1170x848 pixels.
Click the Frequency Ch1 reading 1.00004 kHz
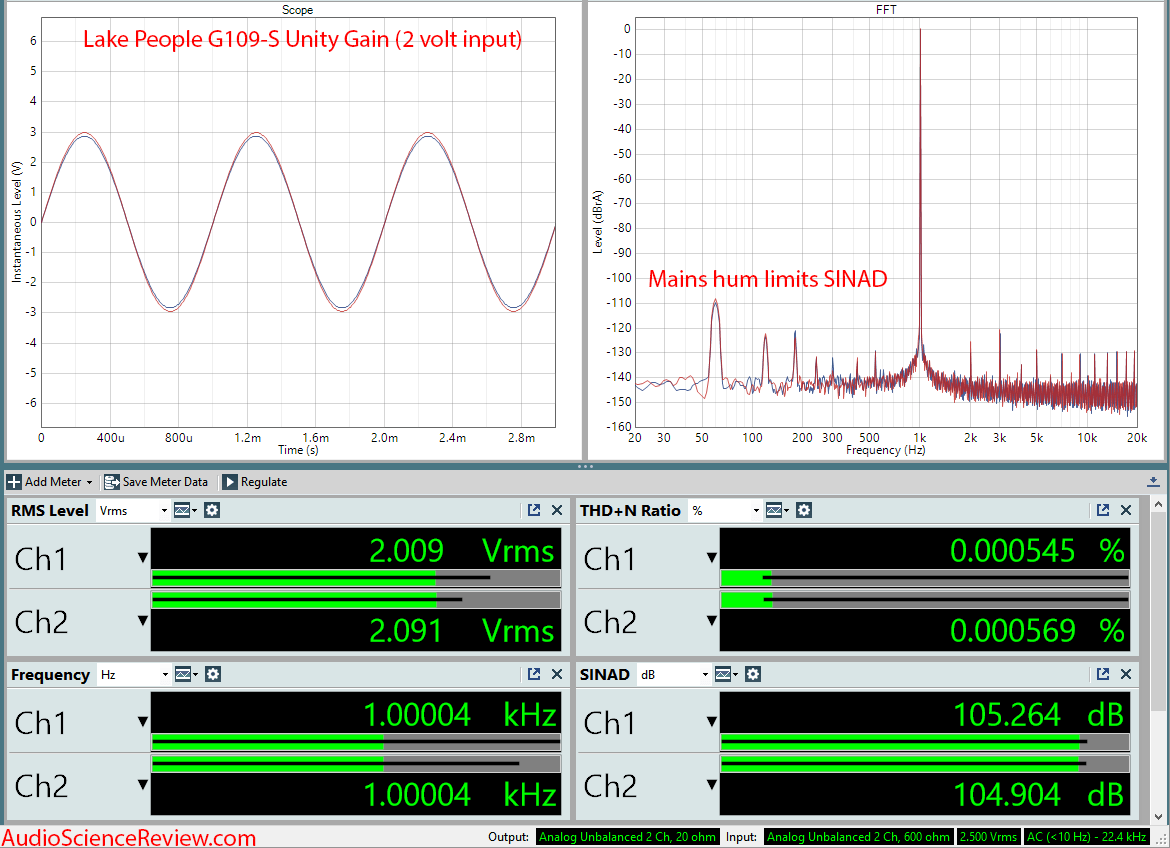460,715
